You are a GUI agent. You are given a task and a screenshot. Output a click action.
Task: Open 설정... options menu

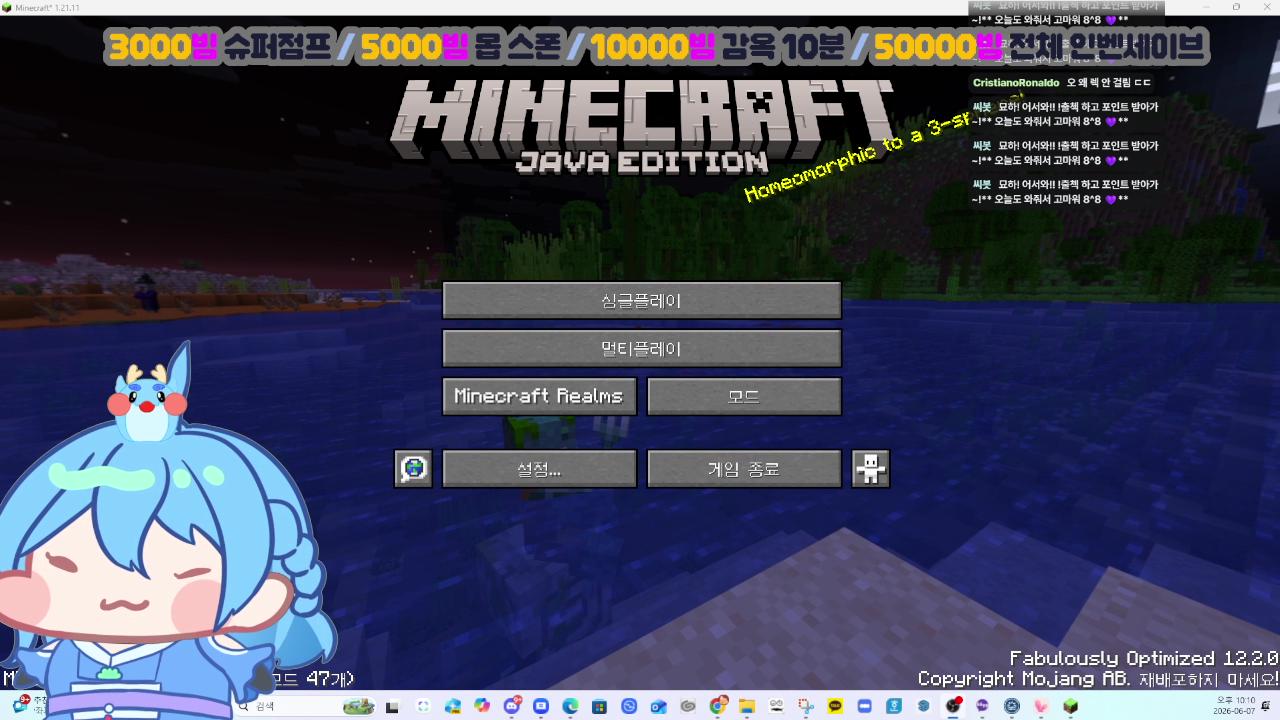click(x=539, y=468)
